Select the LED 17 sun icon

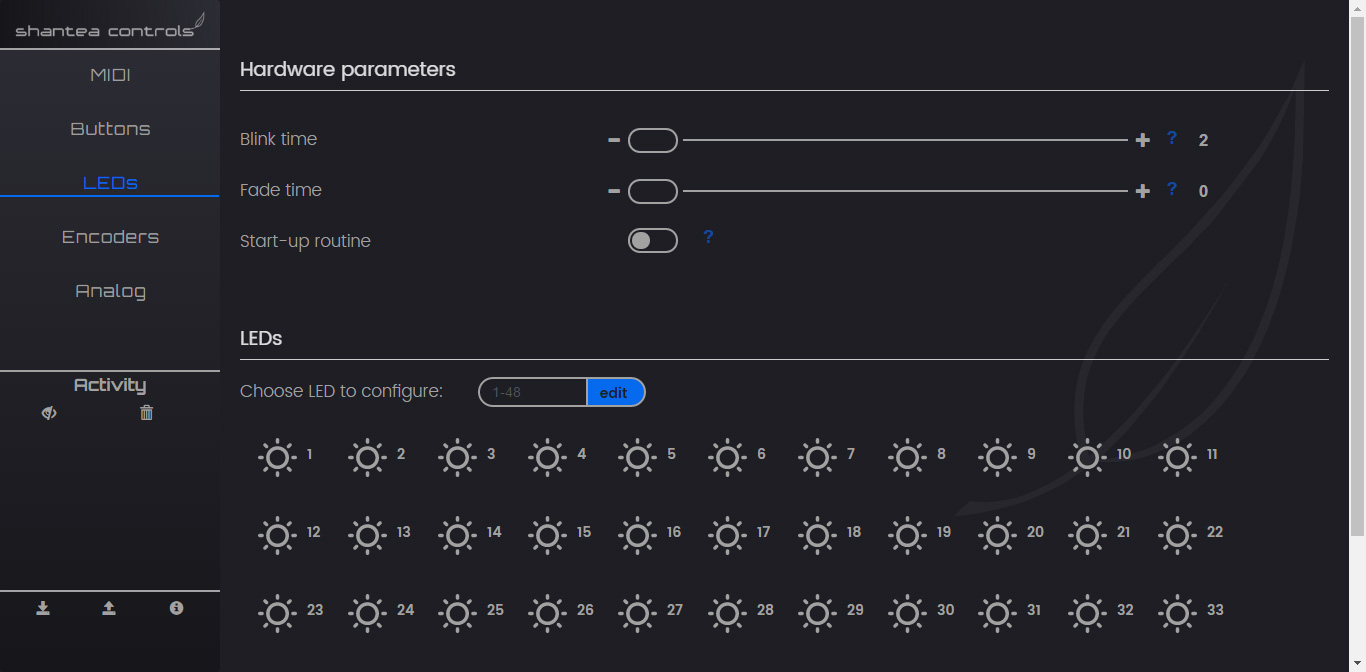tap(728, 535)
